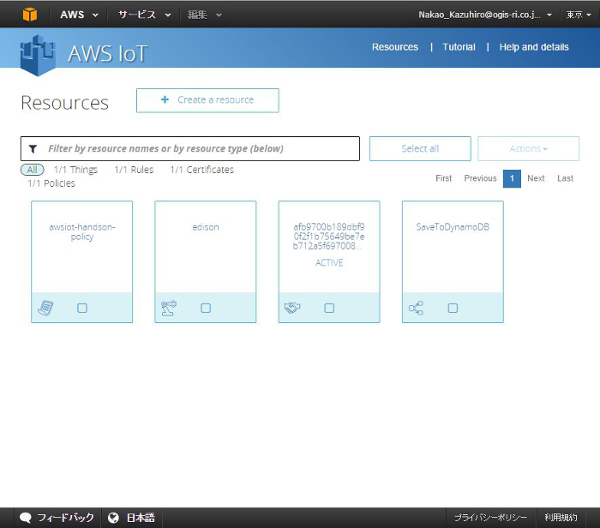600x528 pixels.
Task: Go to Last page
Action: pos(565,178)
